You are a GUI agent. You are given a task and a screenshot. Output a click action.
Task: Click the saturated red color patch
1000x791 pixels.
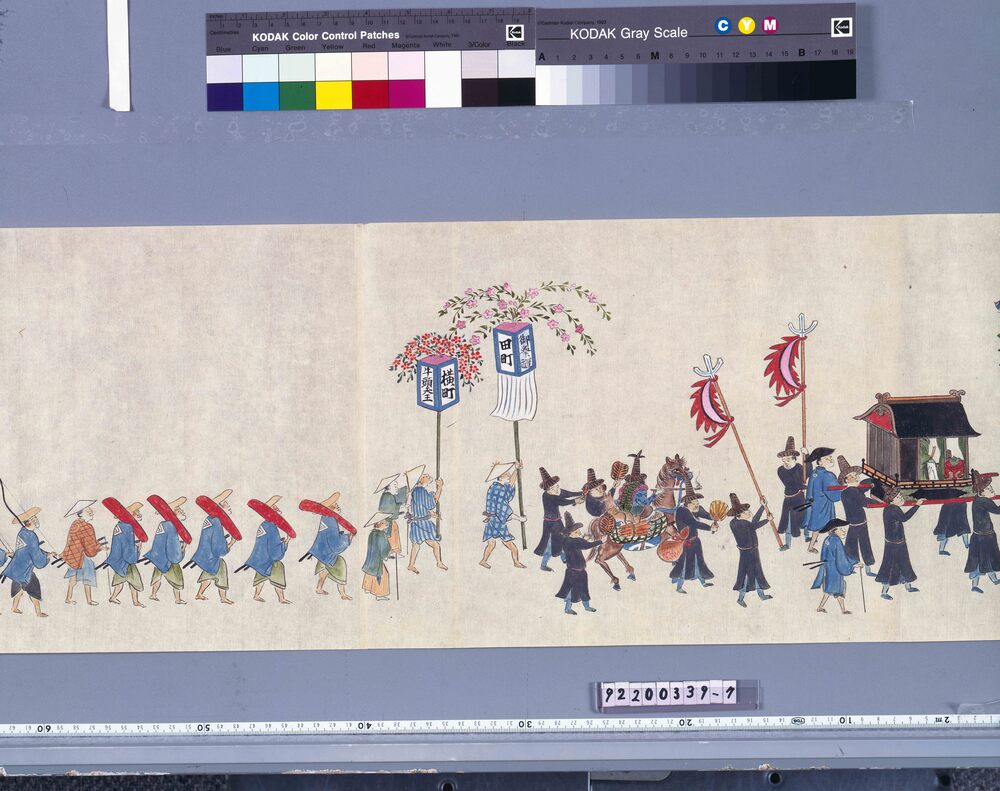click(x=370, y=94)
